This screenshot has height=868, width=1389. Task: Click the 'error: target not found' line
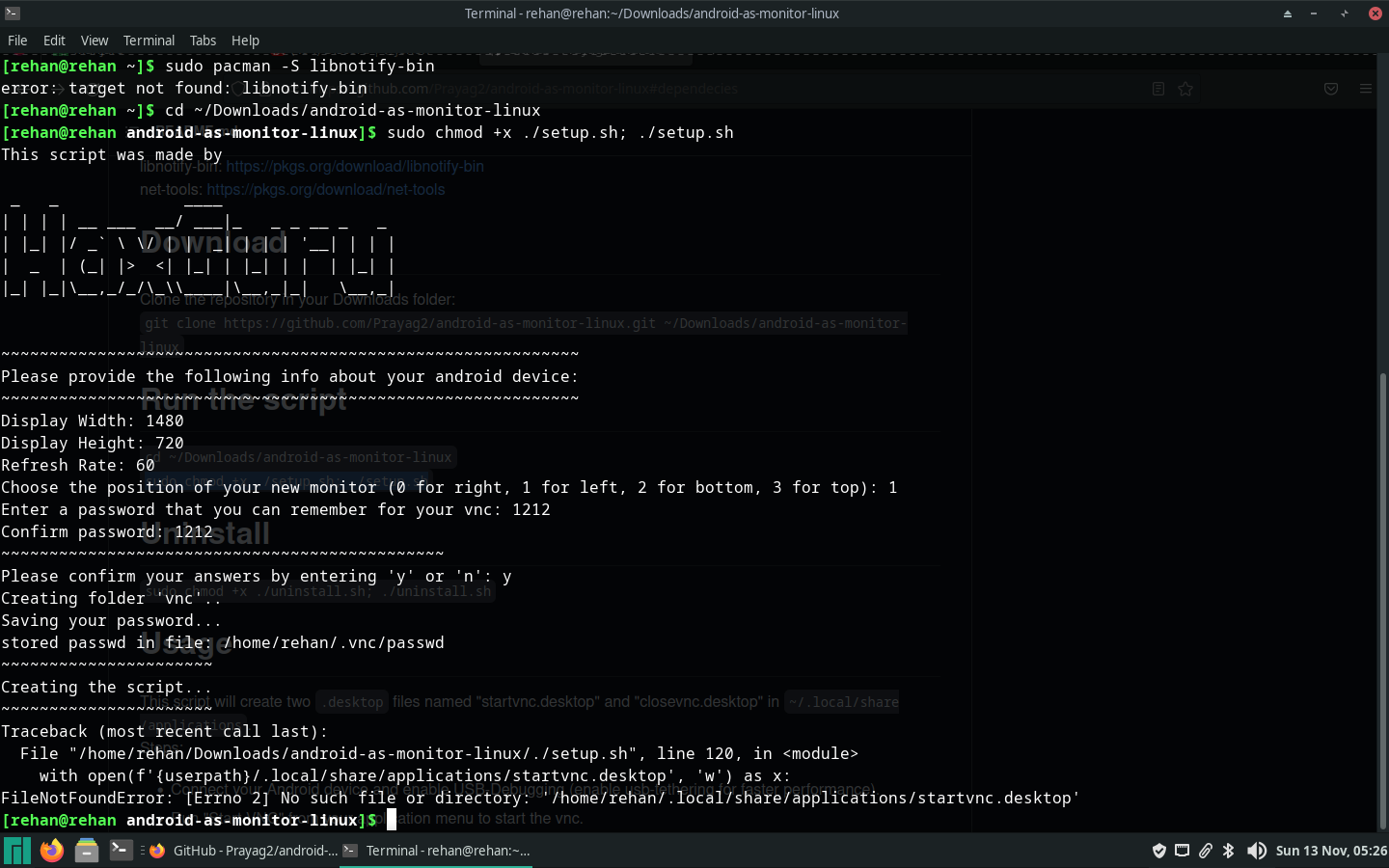[184, 88]
